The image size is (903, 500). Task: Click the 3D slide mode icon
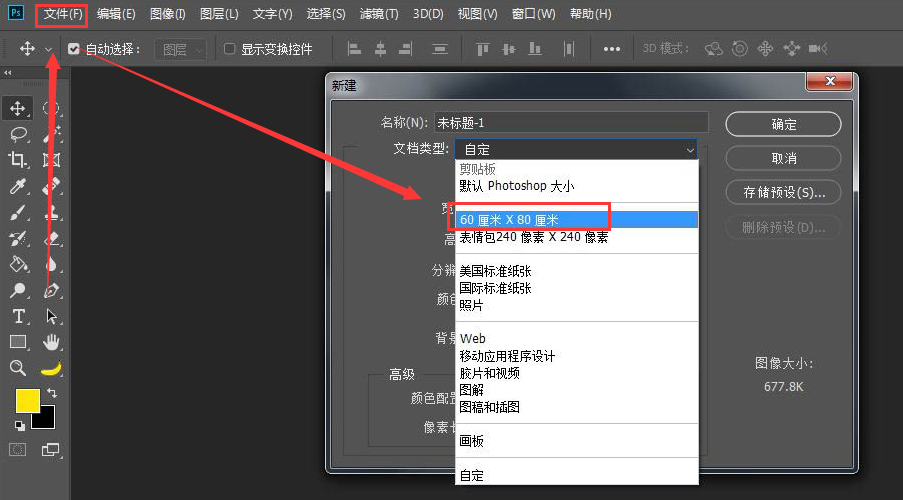pos(792,49)
